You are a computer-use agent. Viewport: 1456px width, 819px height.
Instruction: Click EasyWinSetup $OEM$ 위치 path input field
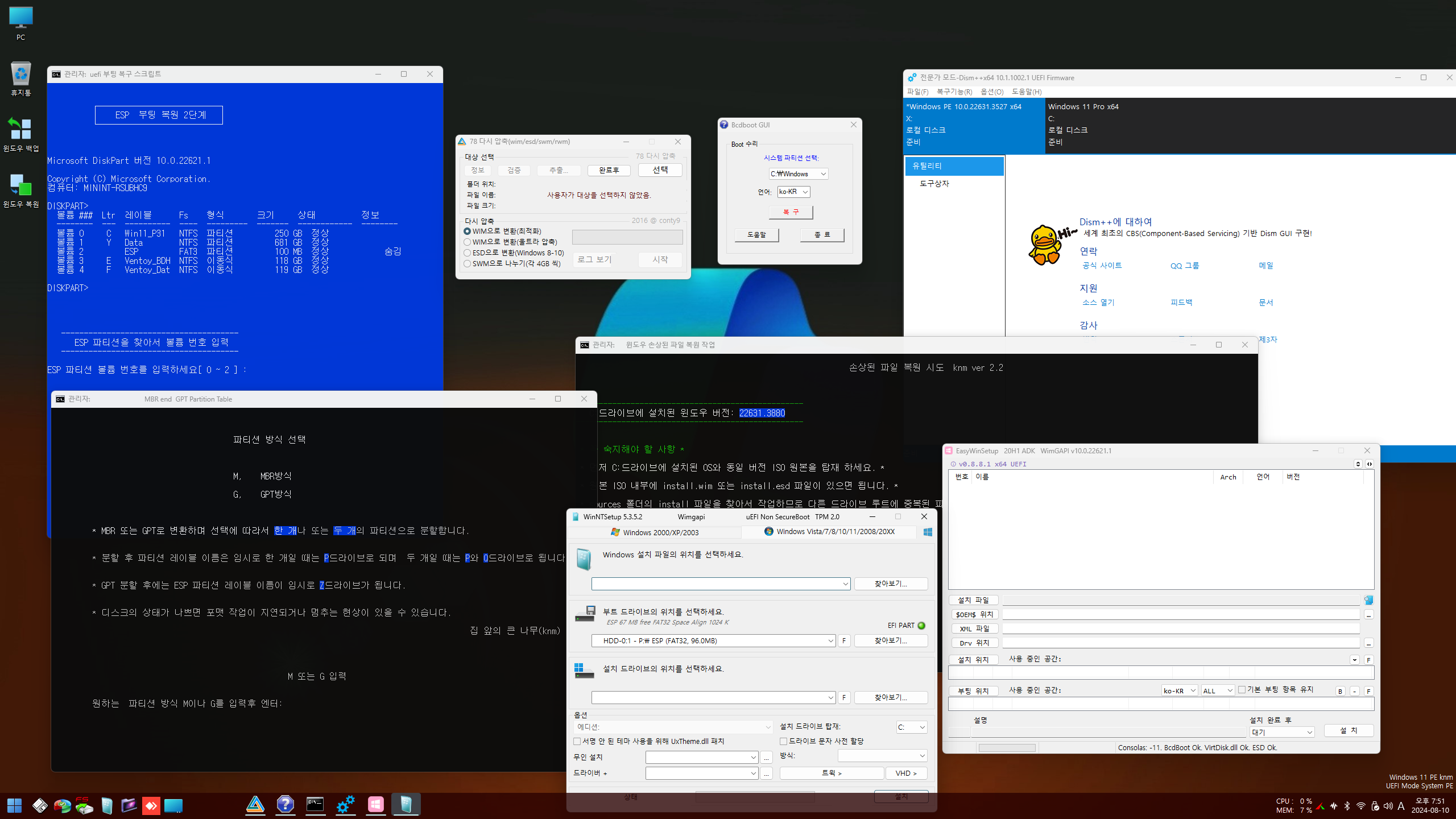pos(1181,614)
